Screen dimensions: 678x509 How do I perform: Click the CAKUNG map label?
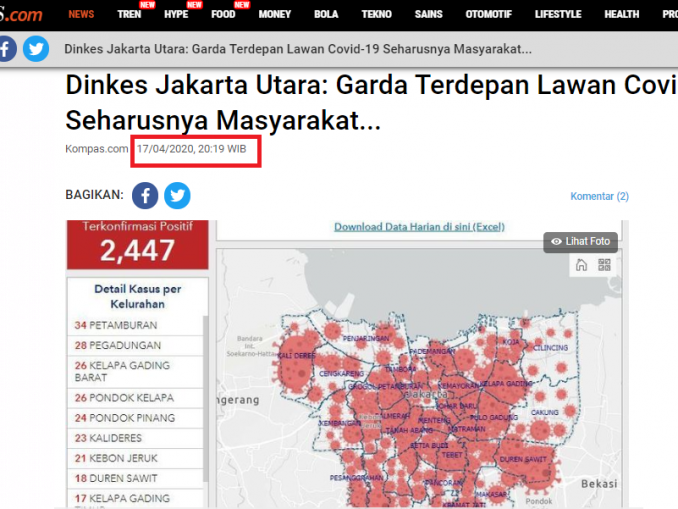click(x=545, y=413)
